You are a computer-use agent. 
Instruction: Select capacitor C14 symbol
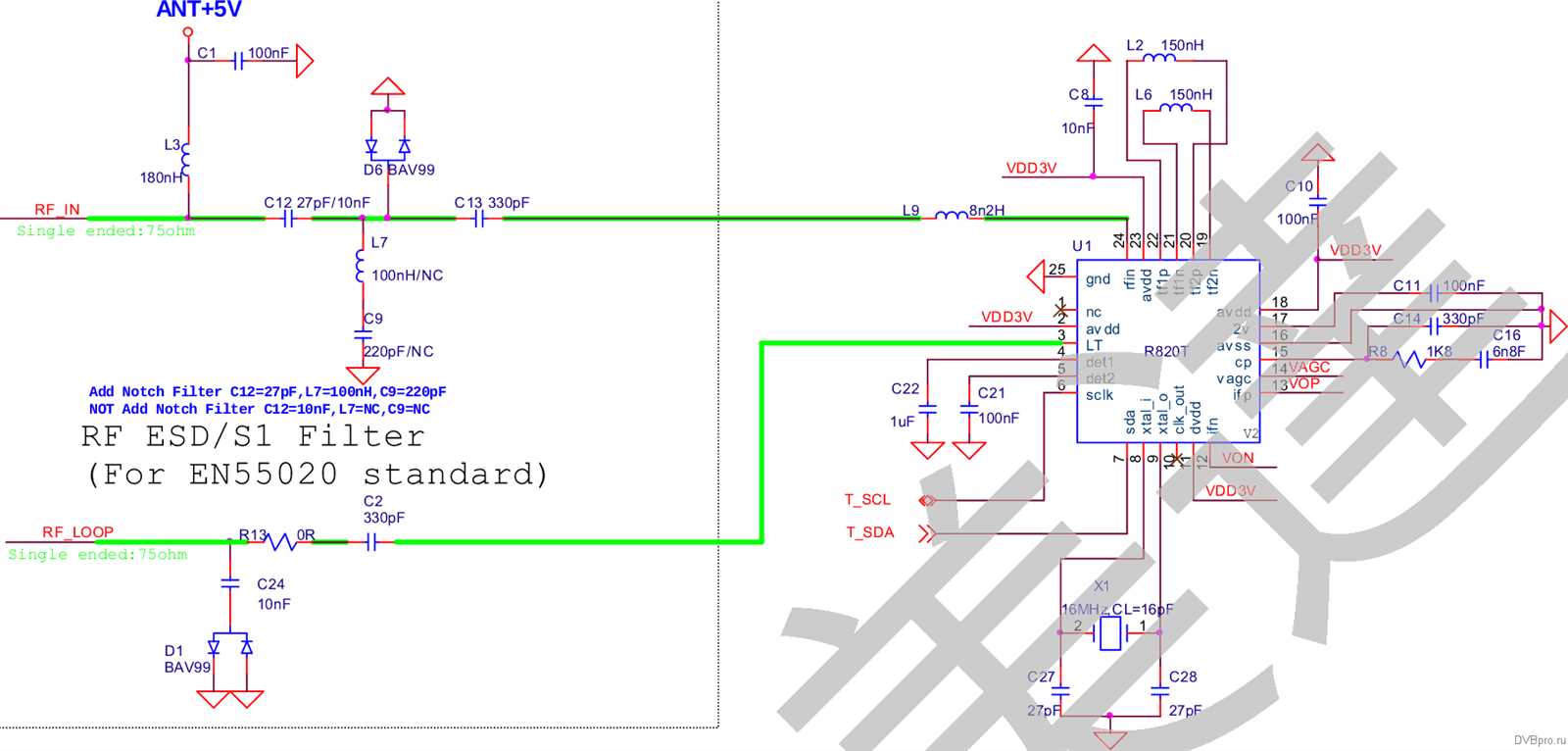pos(1434,325)
